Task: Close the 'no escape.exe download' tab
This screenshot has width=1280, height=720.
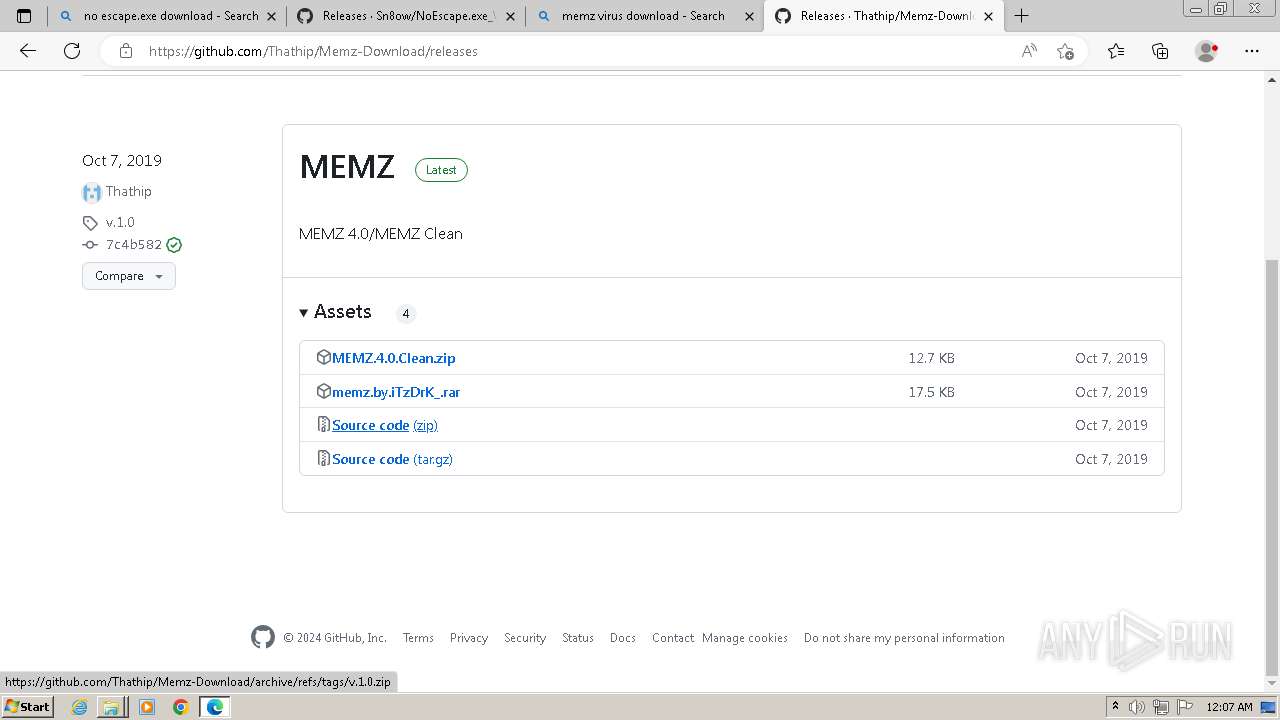Action: pos(271,16)
